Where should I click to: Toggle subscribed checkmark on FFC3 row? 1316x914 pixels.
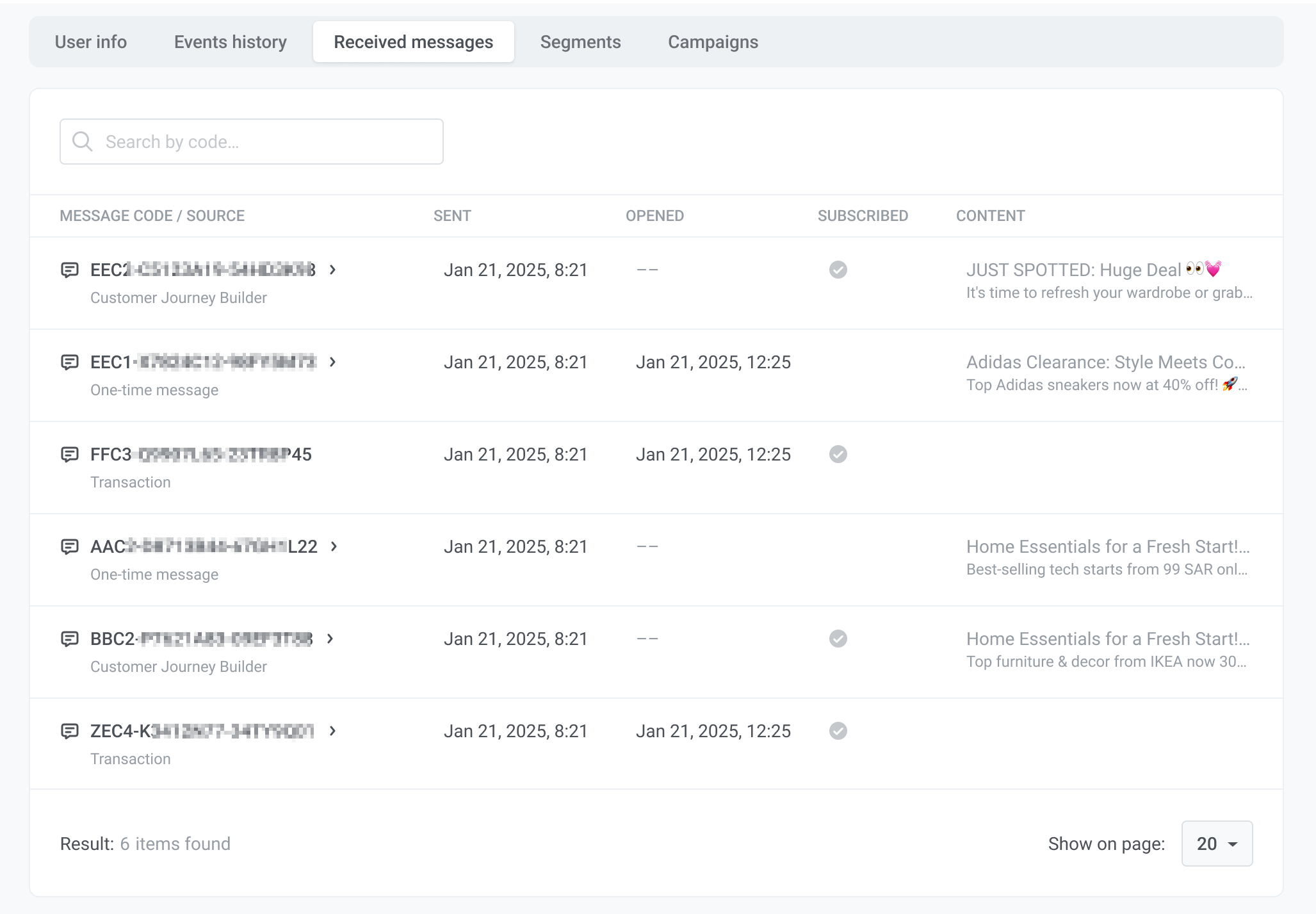tap(838, 453)
